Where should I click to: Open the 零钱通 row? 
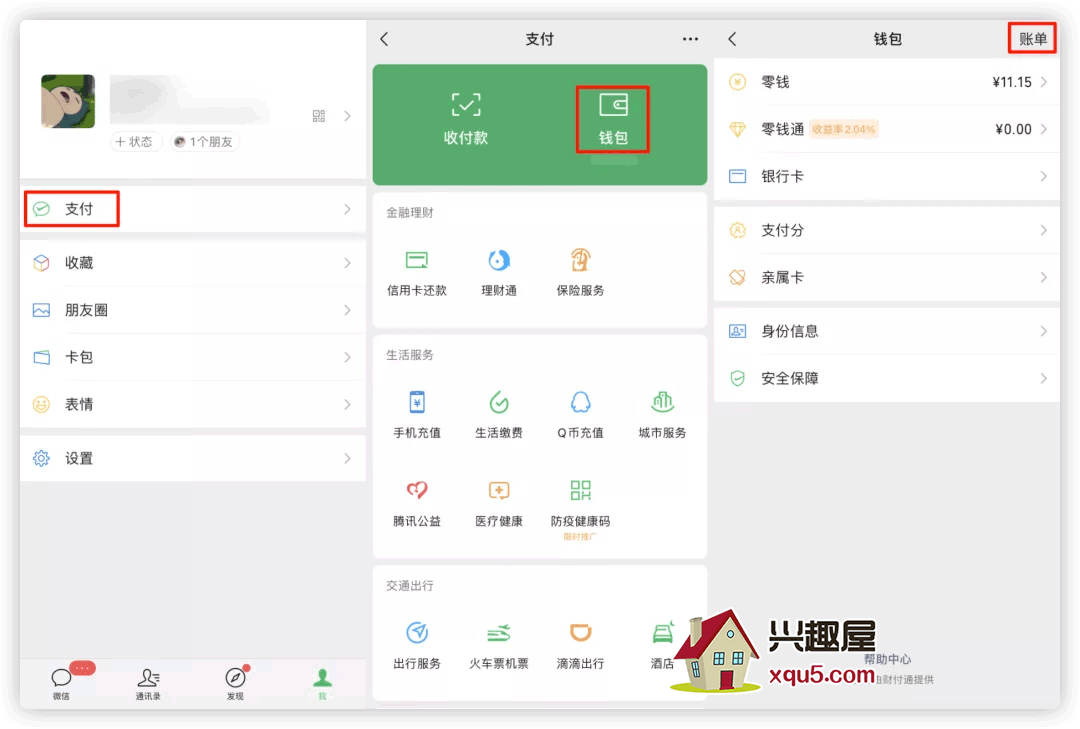coord(886,129)
